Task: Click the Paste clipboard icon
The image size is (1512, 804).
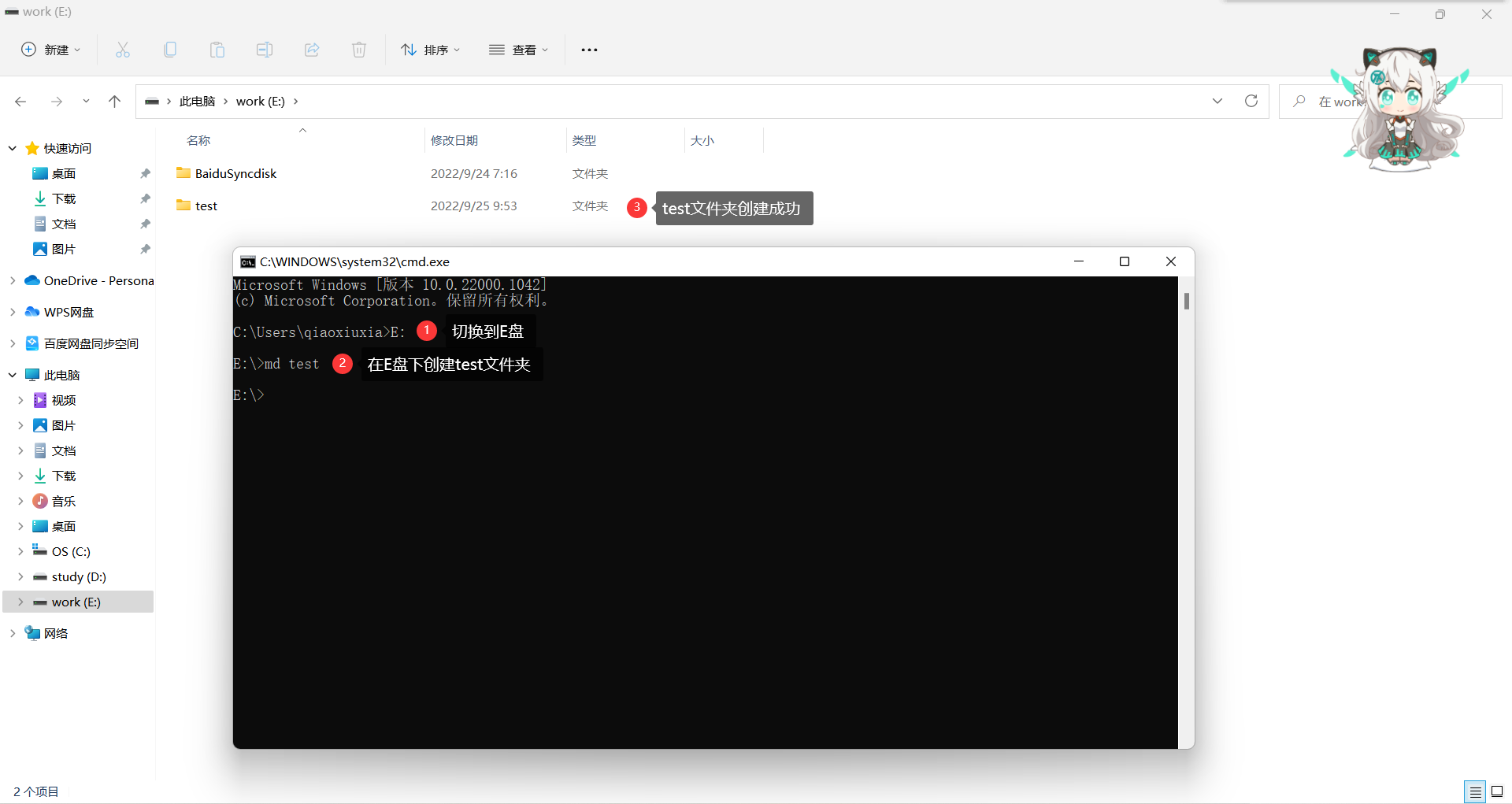Action: (217, 50)
